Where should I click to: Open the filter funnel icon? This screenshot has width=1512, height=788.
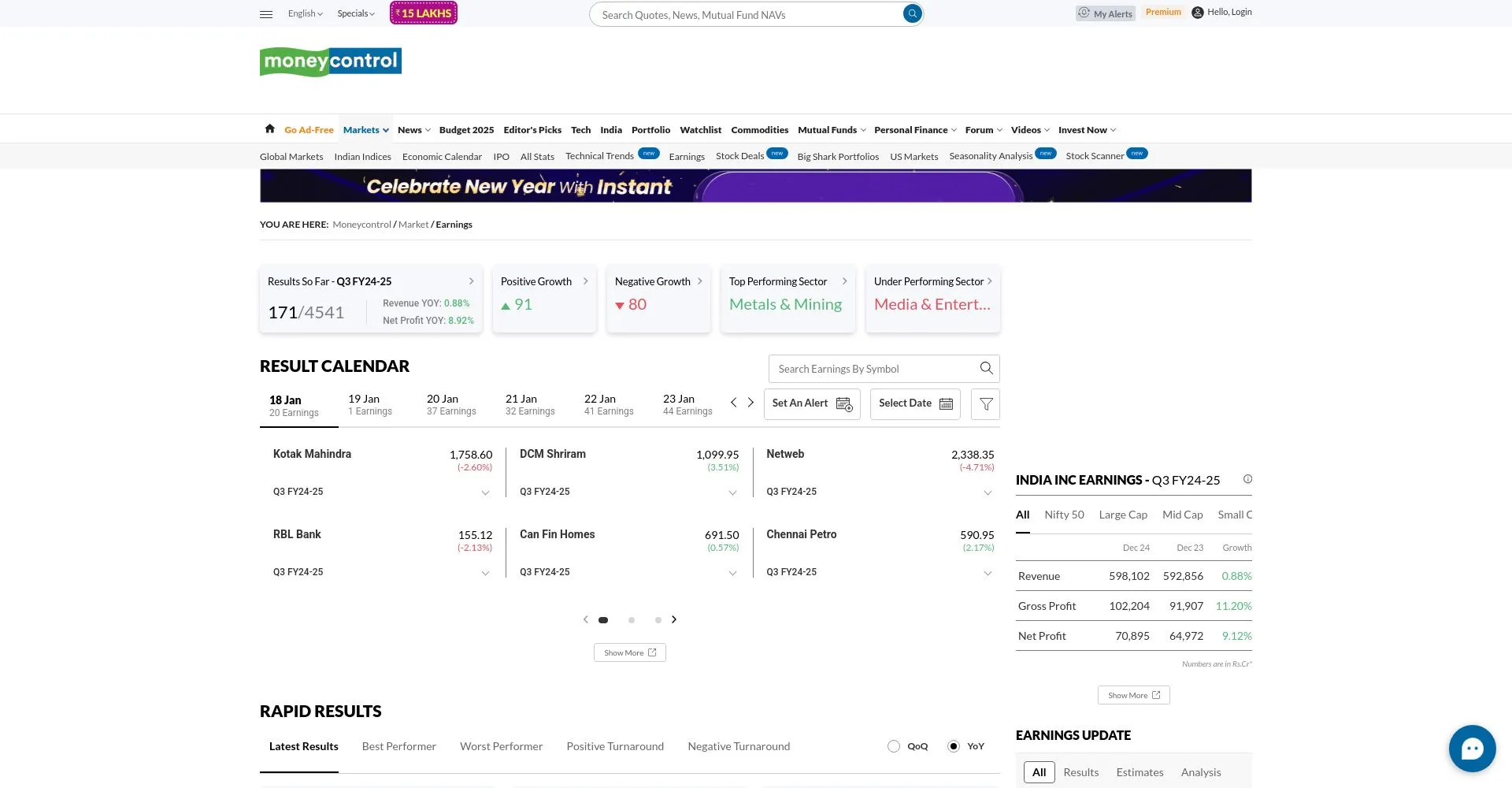pyautogui.click(x=985, y=404)
